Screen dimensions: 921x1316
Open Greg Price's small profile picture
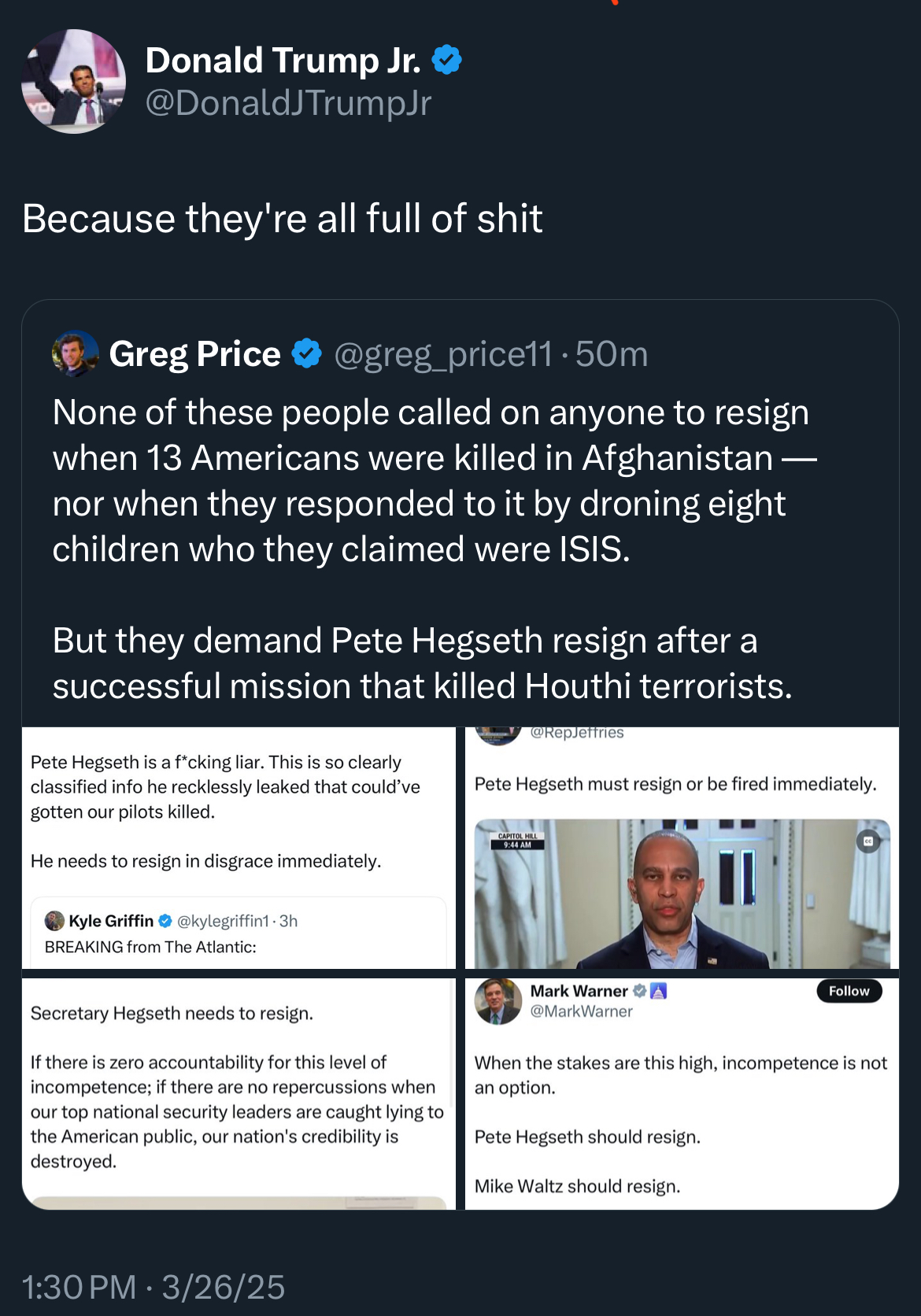point(76,353)
